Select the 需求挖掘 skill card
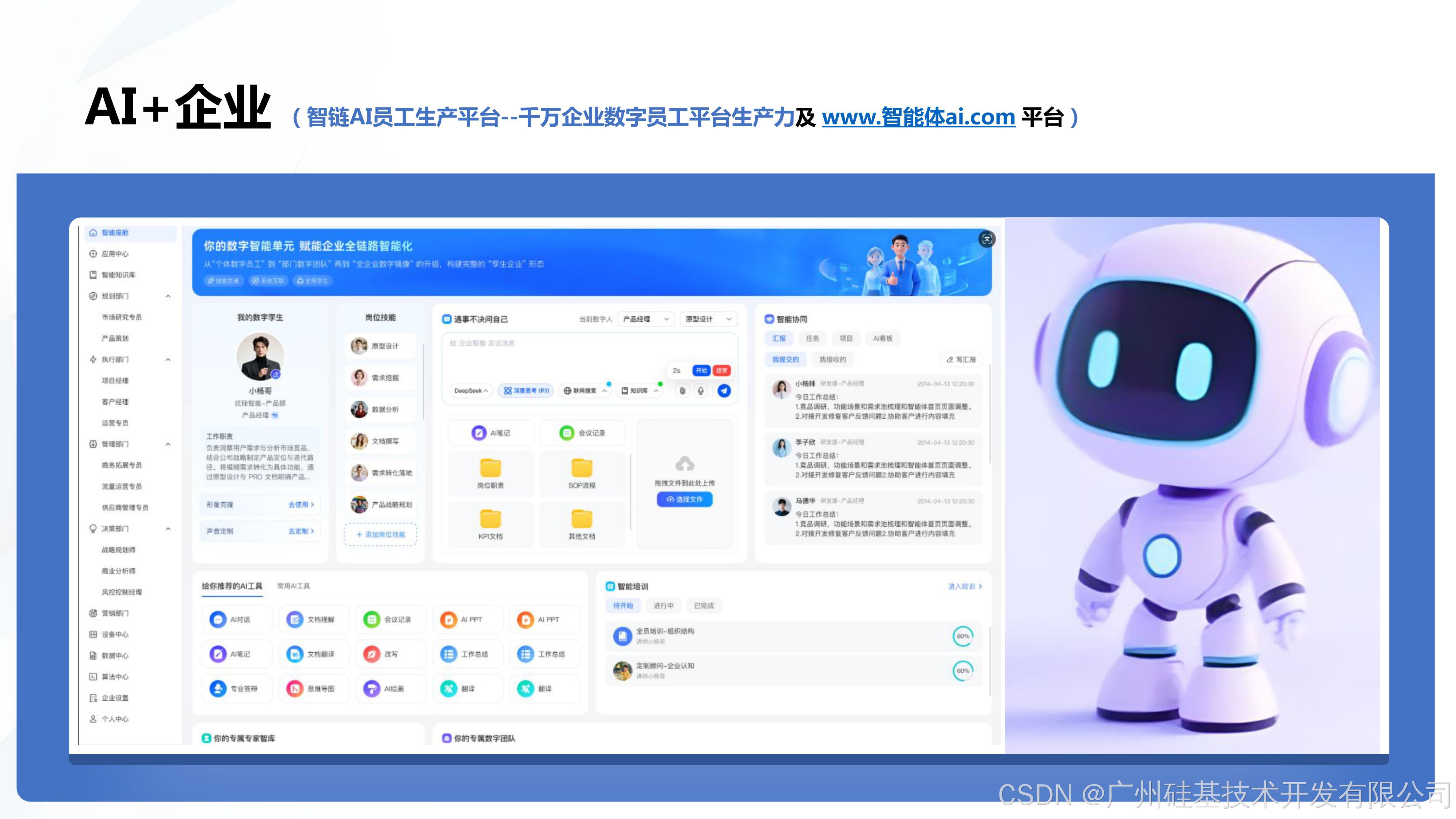The image size is (1456, 819). pos(380,377)
